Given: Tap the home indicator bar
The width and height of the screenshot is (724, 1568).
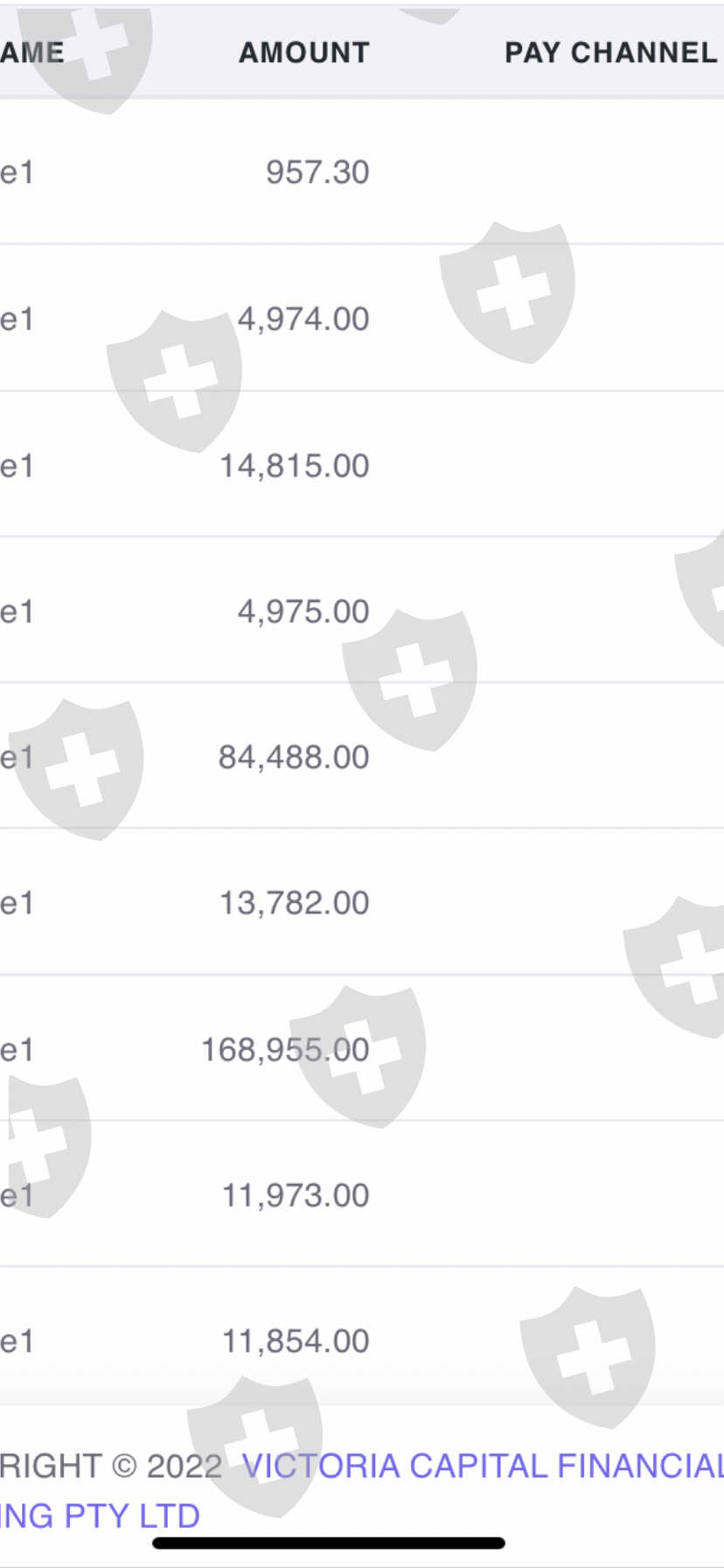Looking at the screenshot, I should [x=329, y=1543].
